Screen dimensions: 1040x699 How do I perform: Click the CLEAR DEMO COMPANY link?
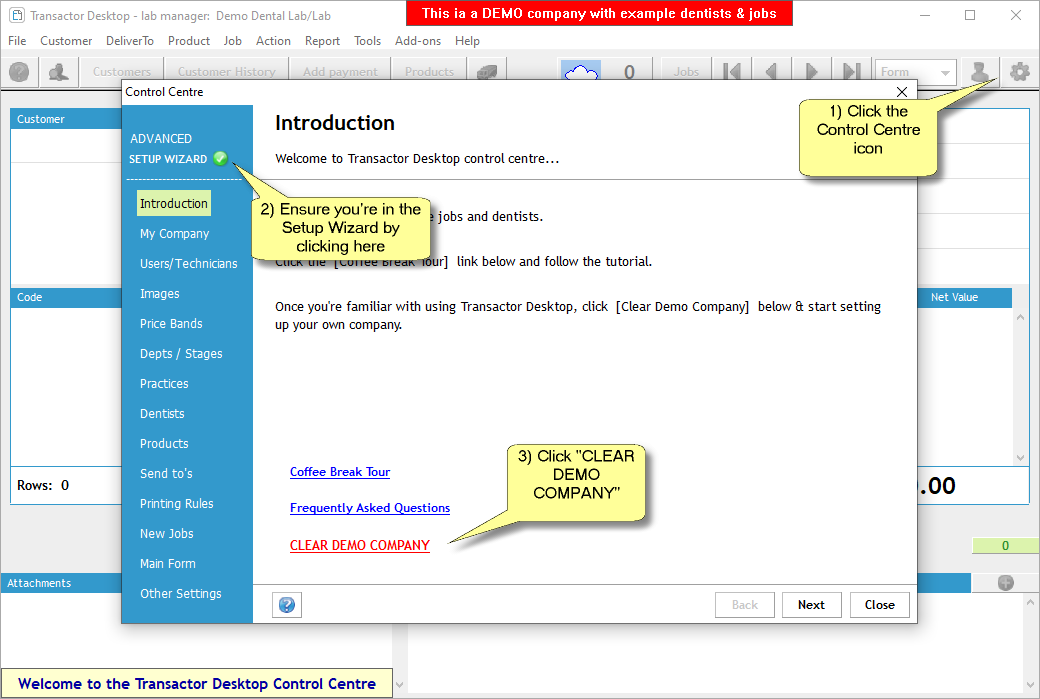[x=359, y=546]
